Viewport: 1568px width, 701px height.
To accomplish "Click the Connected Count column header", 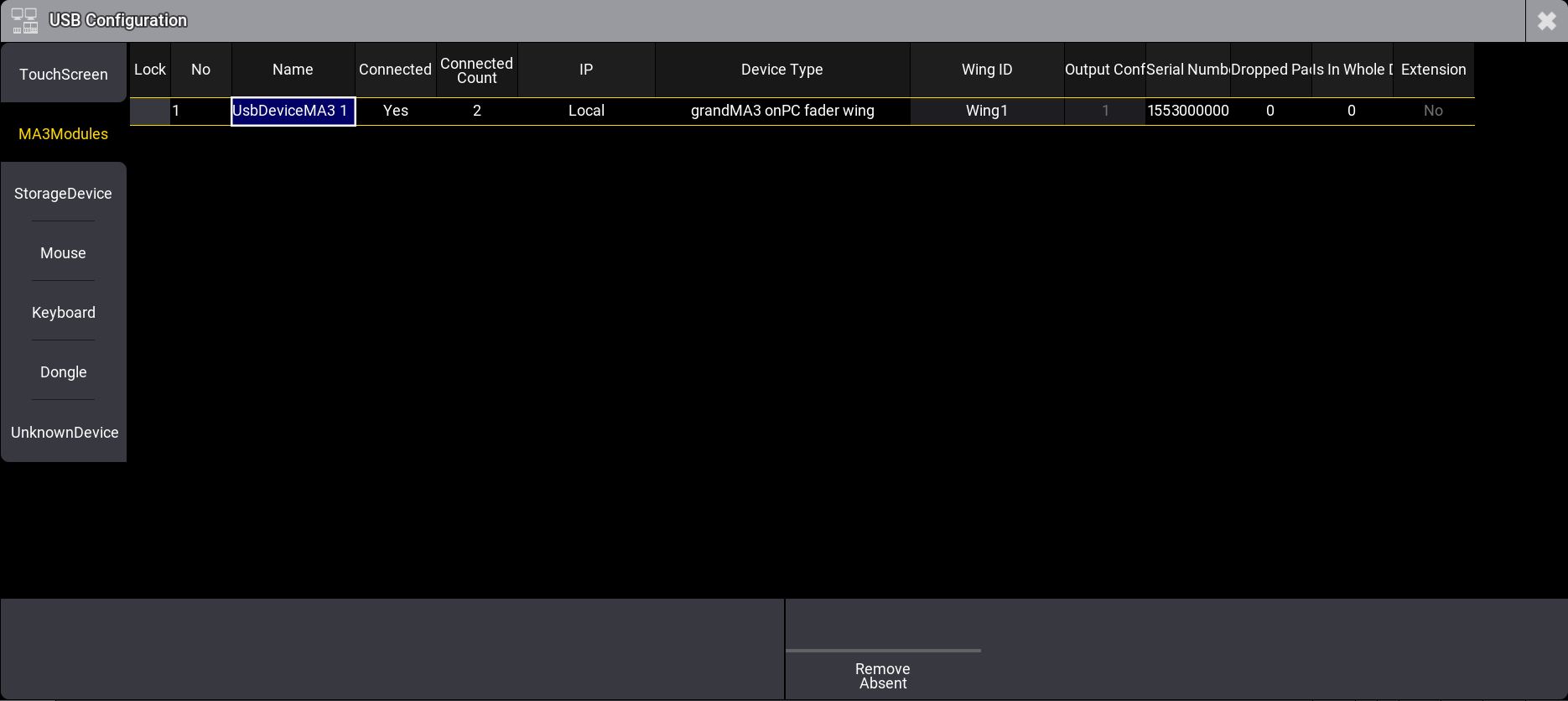I will click(476, 70).
